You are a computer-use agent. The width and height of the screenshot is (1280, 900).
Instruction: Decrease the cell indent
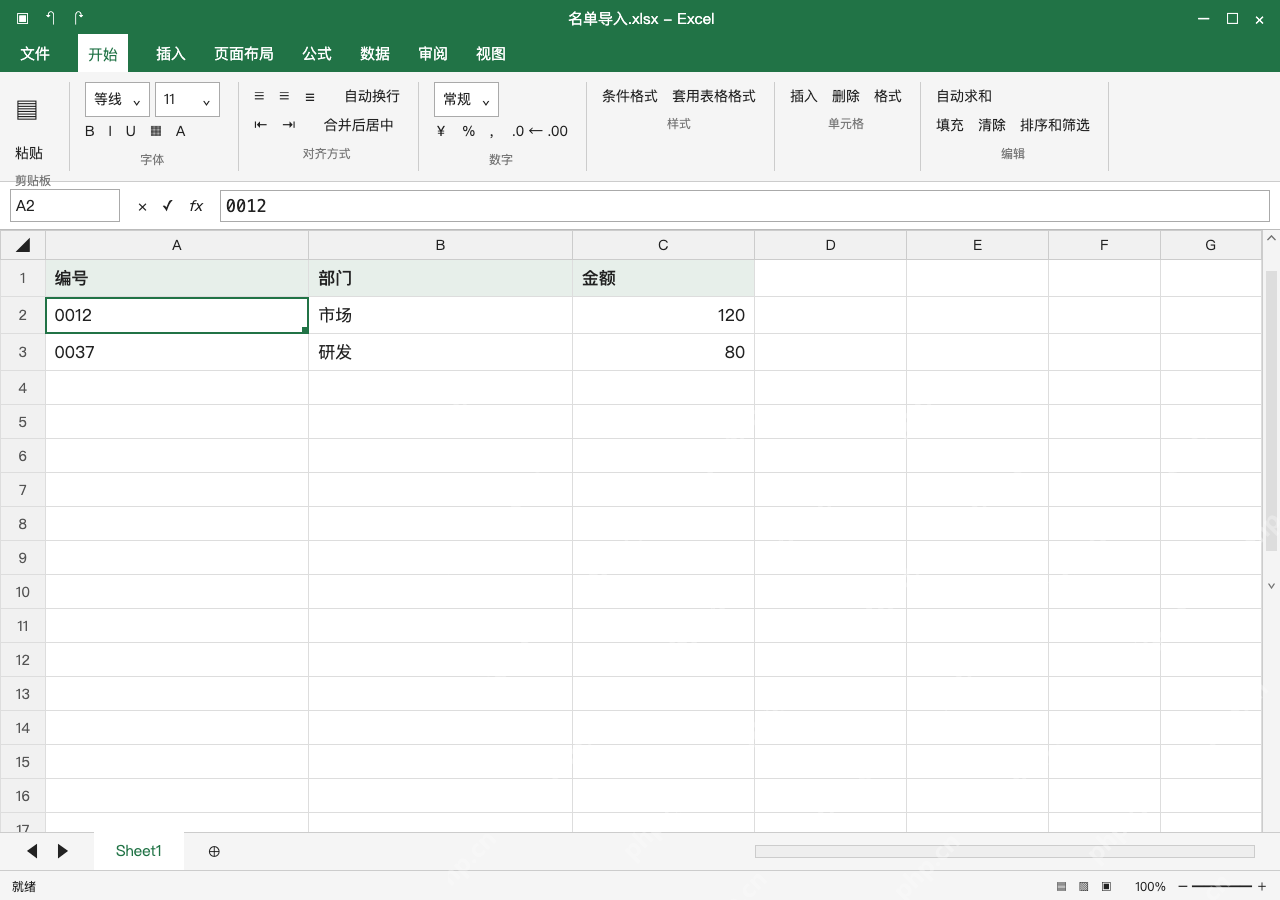261,125
